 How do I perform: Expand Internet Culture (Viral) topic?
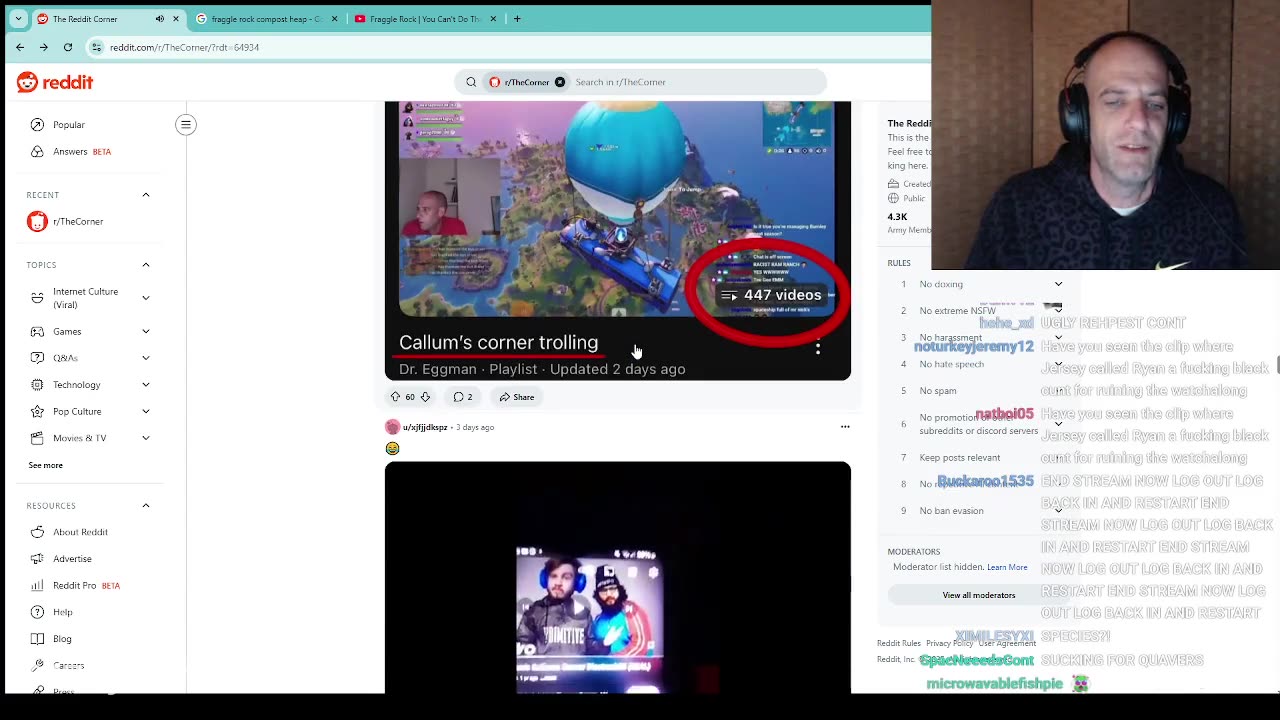(146, 298)
